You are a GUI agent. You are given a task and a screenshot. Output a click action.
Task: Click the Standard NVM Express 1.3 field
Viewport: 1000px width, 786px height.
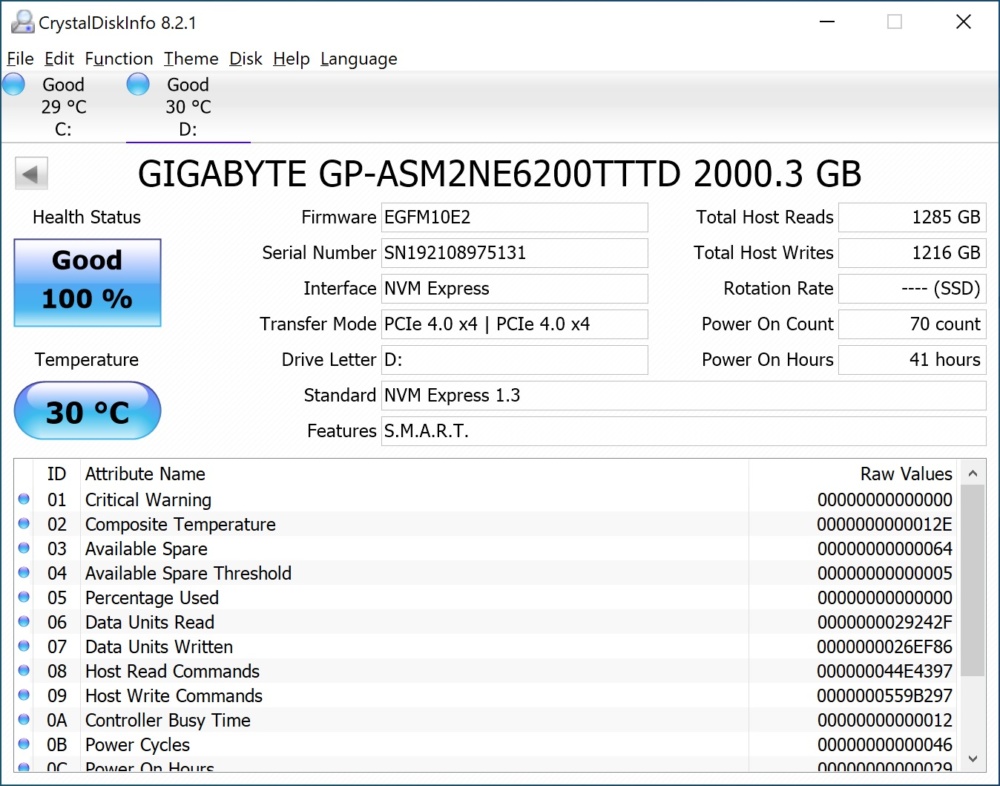point(684,396)
